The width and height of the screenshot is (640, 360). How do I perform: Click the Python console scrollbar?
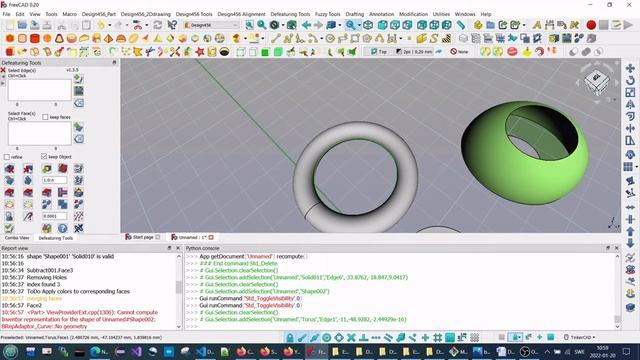point(617,291)
